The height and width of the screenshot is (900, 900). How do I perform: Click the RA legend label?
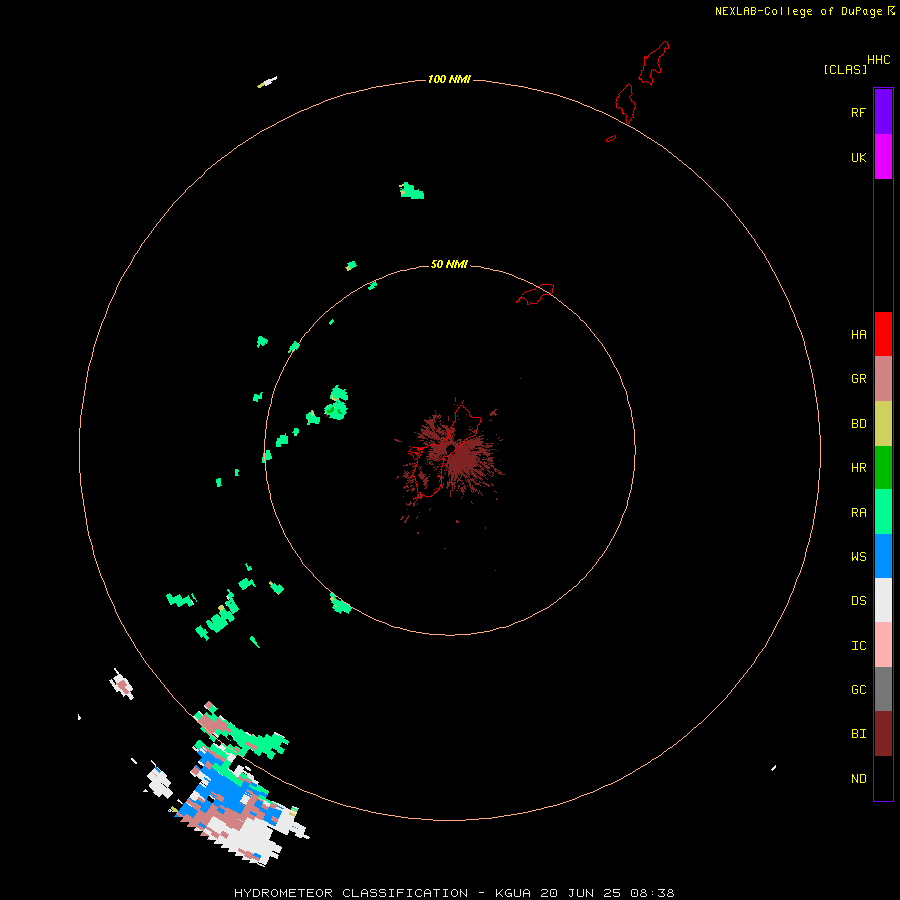click(858, 512)
